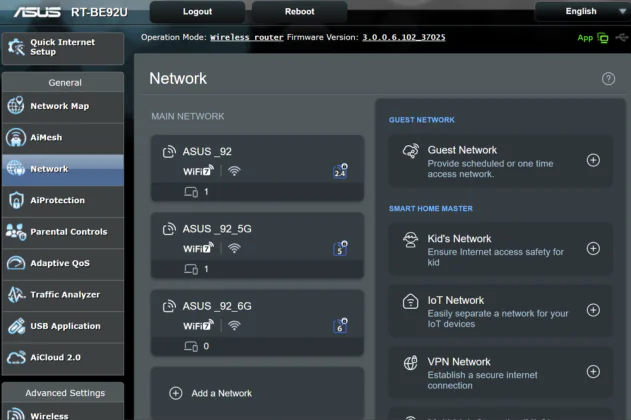Open the Wireless router operation mode link
This screenshot has height=420, width=631.
[x=247, y=37]
